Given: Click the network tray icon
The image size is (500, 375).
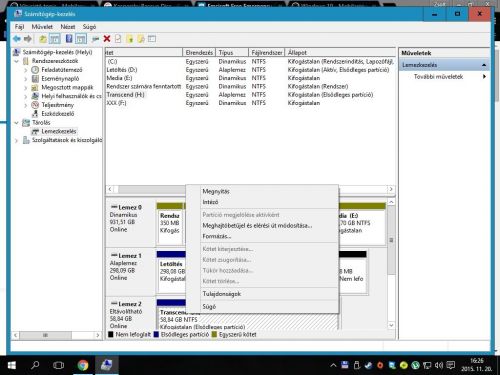Looking at the screenshot, I should (x=427, y=365).
